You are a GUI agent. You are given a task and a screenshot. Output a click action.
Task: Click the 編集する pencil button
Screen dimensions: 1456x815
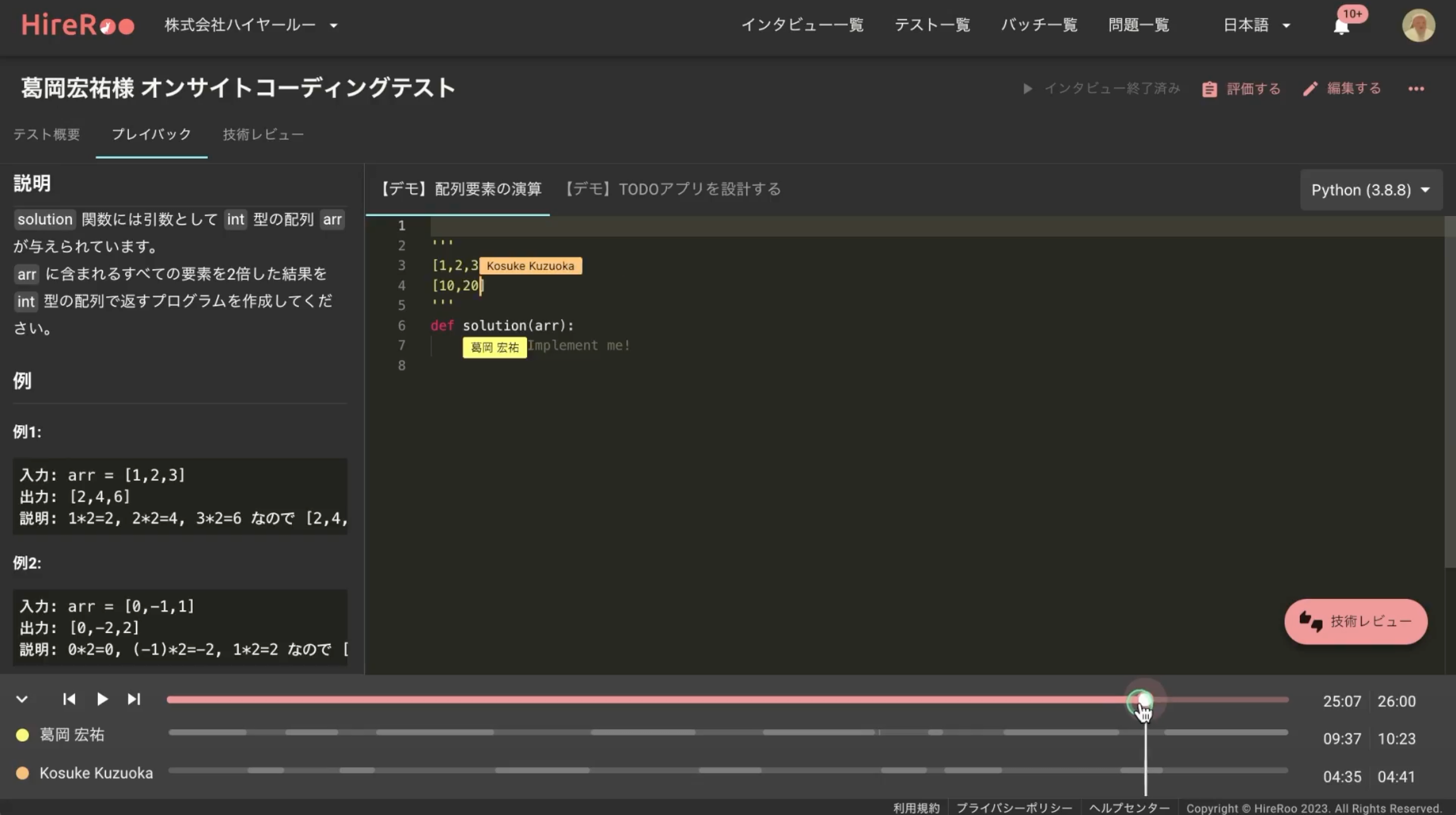(x=1342, y=89)
